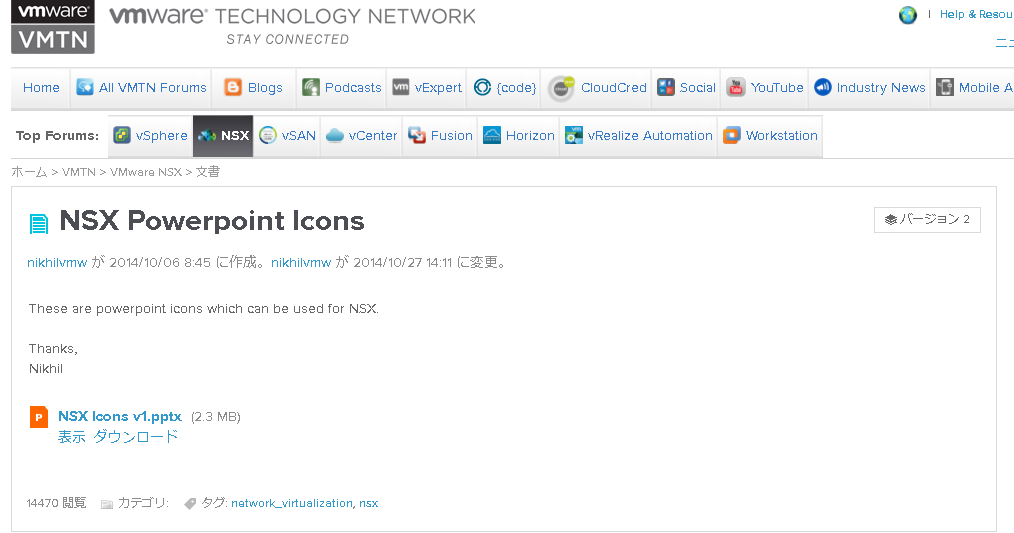Click the ダウンロード download link
Viewport: 1014px width, 533px height.
(136, 437)
